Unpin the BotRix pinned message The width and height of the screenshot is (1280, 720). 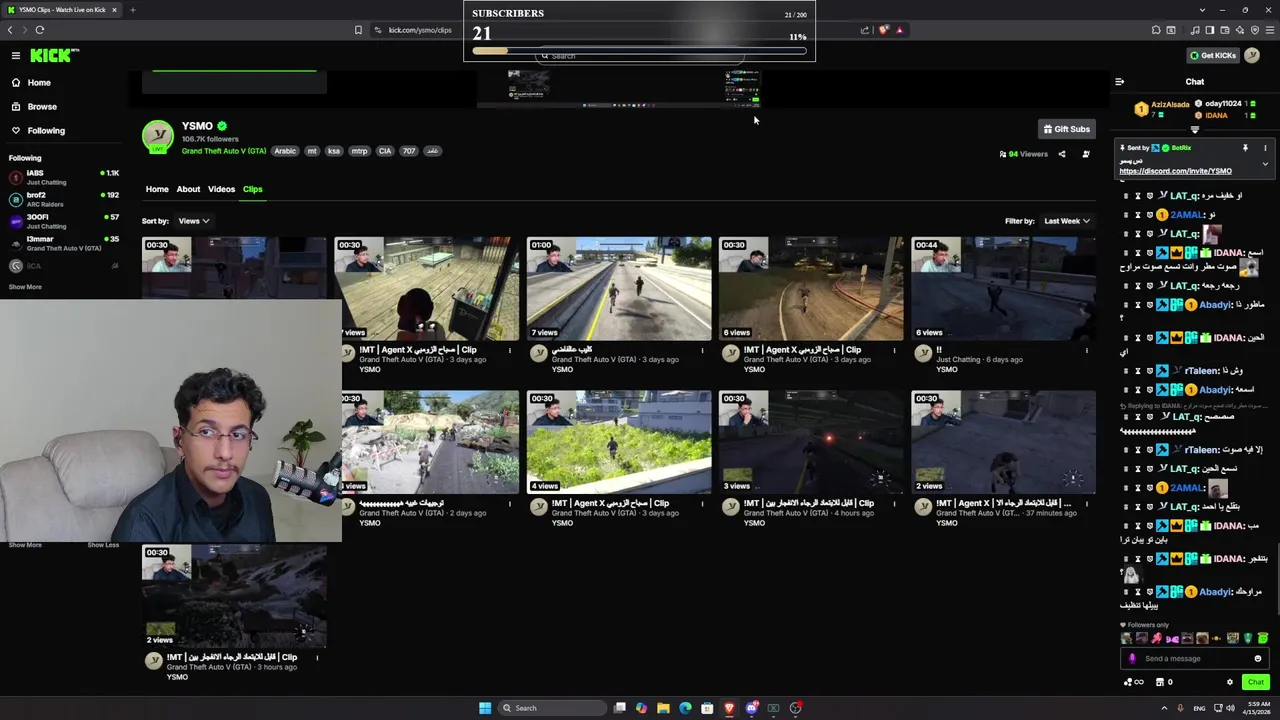1245,148
